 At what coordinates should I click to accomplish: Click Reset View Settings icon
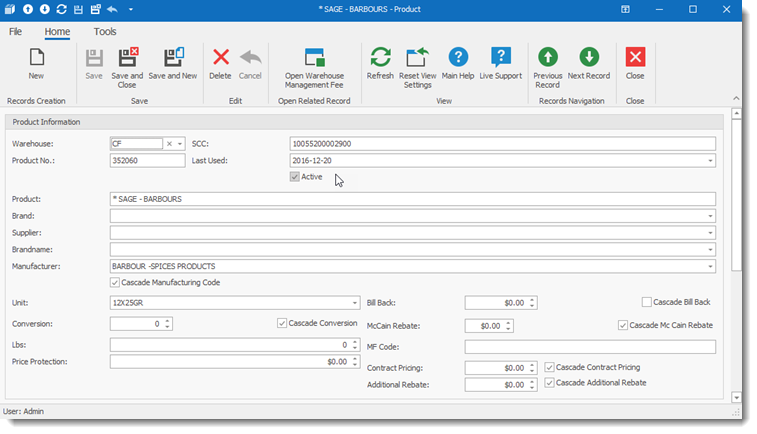pos(416,59)
